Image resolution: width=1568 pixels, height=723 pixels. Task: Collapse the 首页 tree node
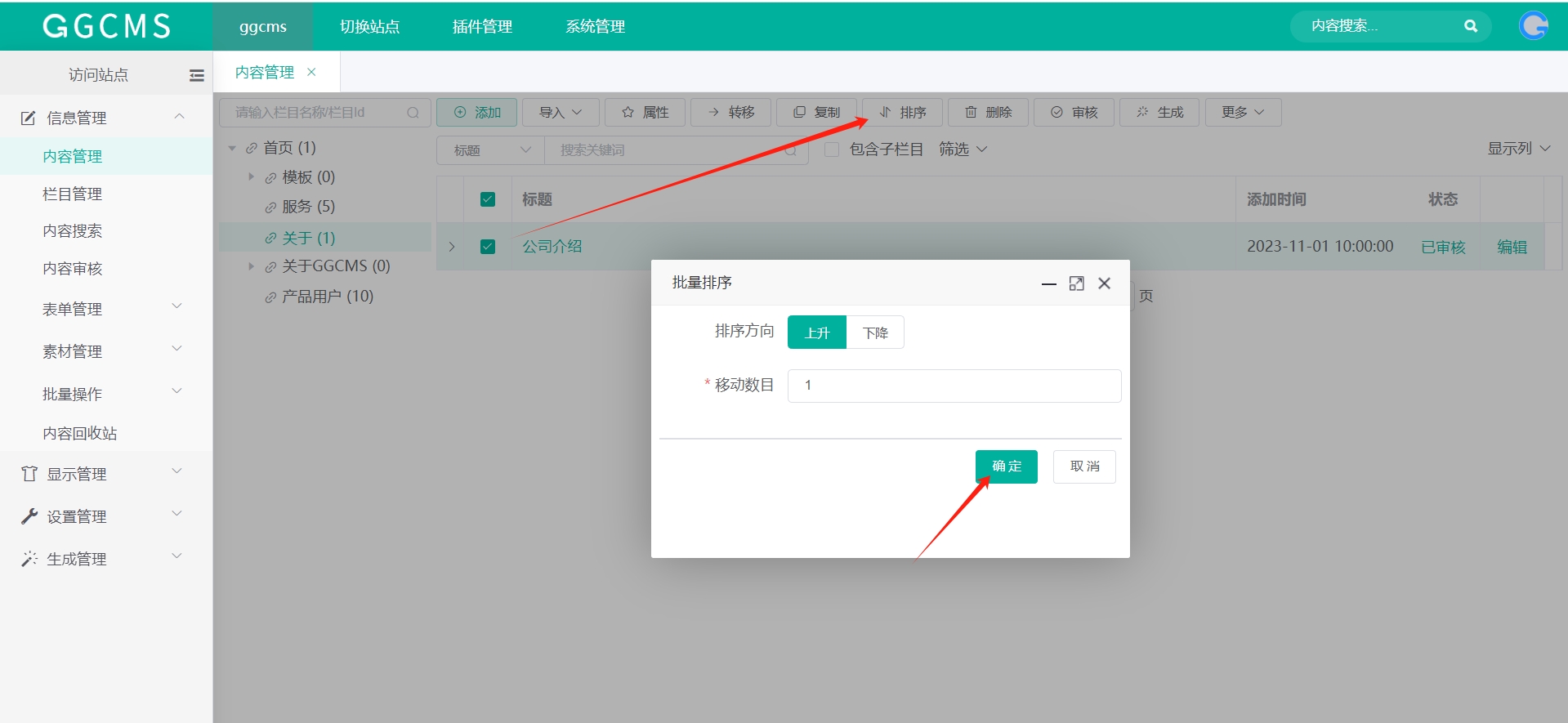point(232,149)
